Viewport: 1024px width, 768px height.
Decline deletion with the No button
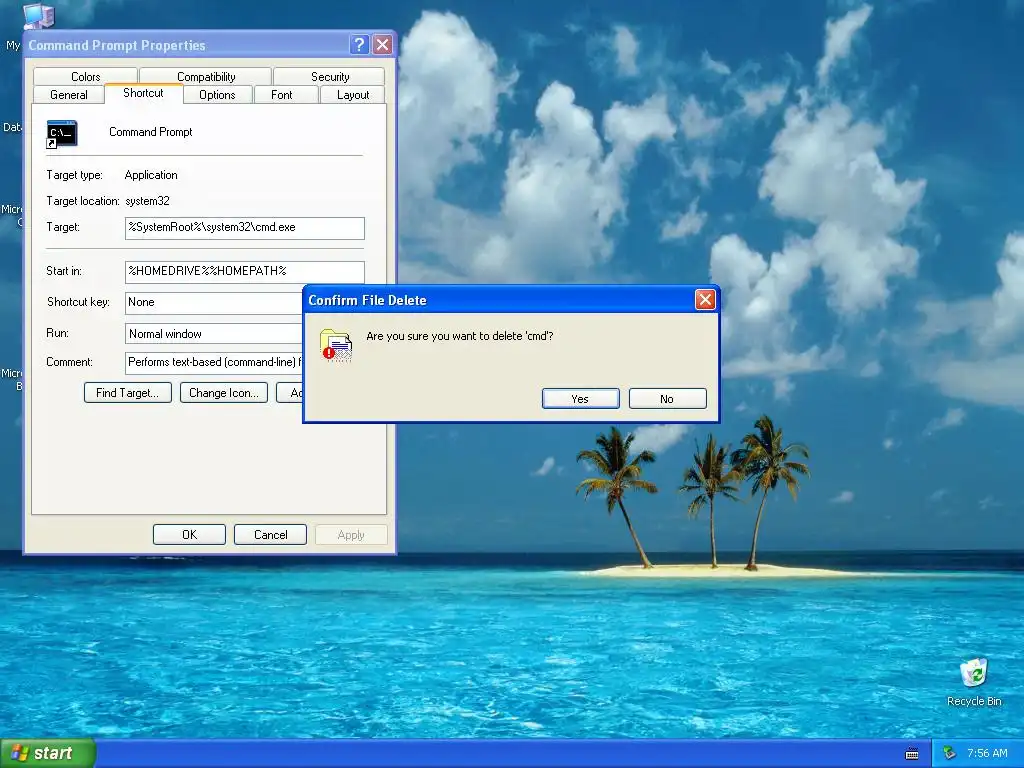[x=667, y=399]
